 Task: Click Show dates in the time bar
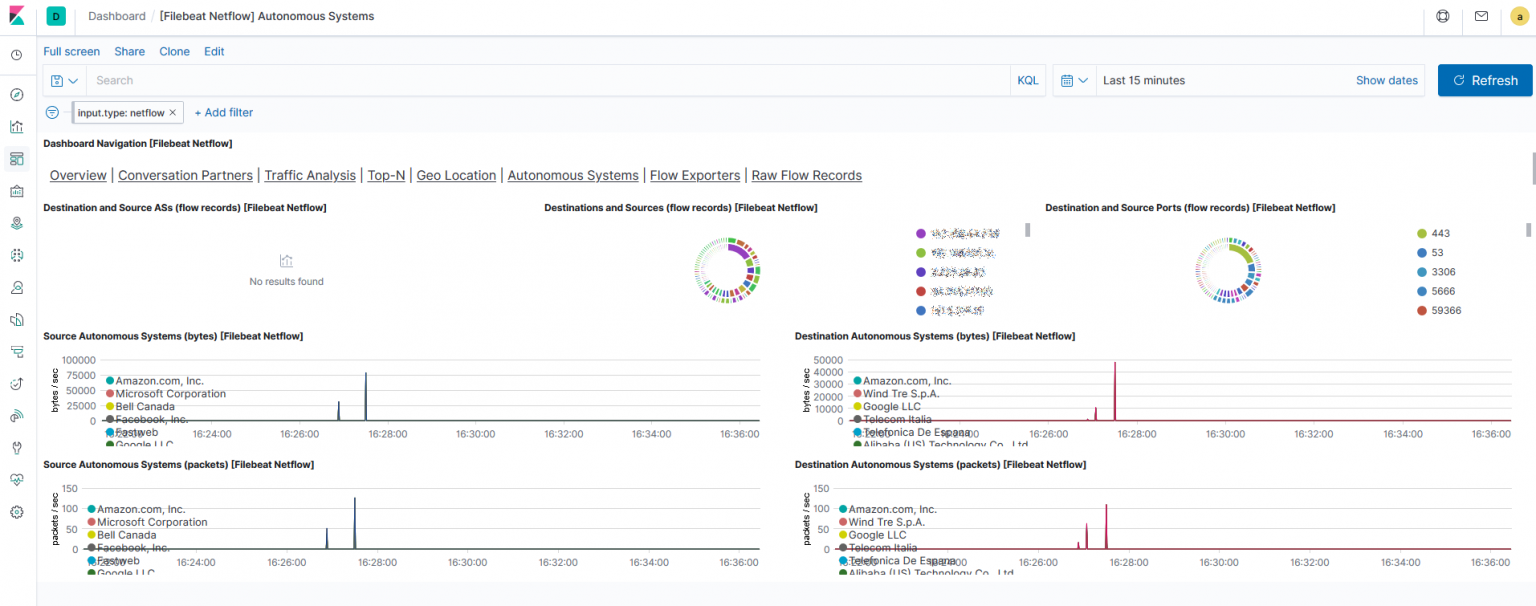(x=1386, y=80)
